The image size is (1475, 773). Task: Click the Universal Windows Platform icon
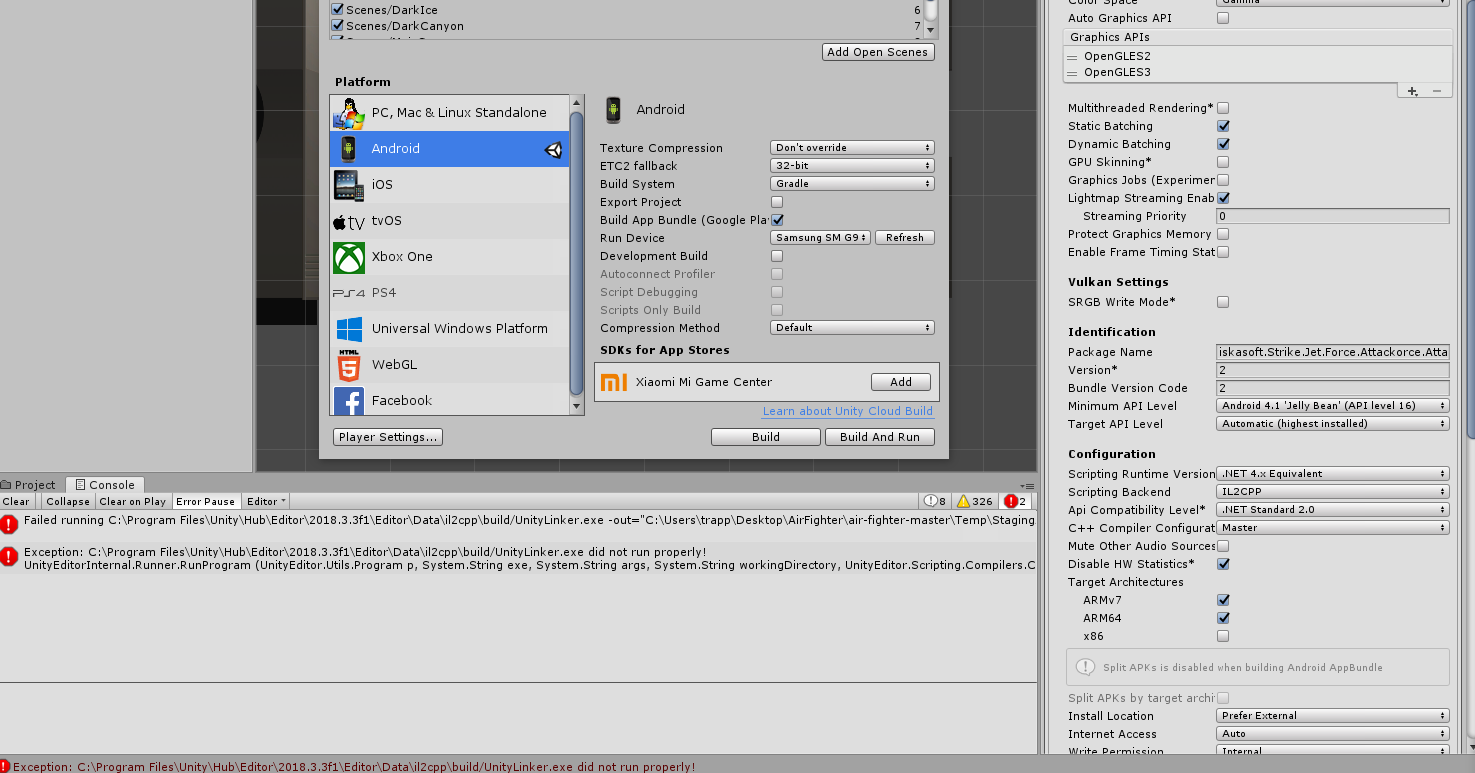(349, 329)
